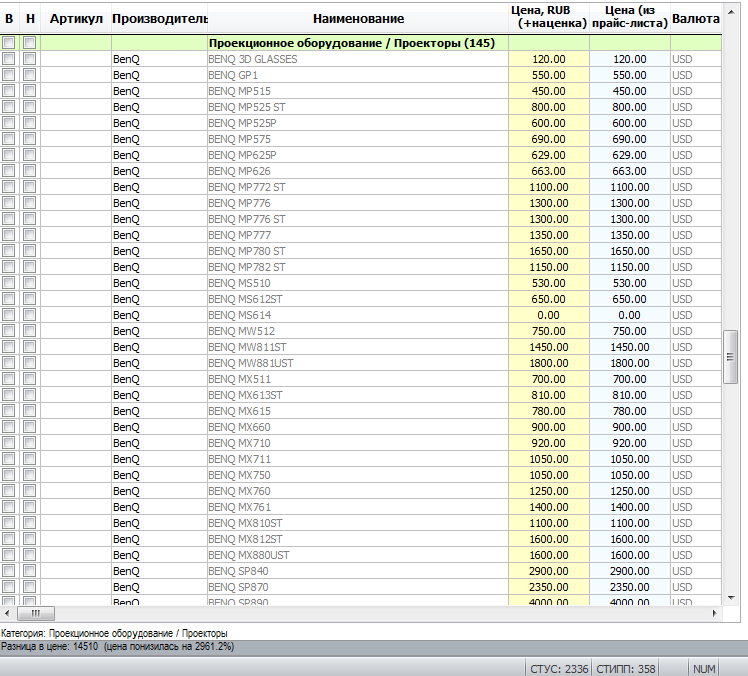The width and height of the screenshot is (748, 676).
Task: Select the BENQ MX812ST name cell
Action: (358, 539)
